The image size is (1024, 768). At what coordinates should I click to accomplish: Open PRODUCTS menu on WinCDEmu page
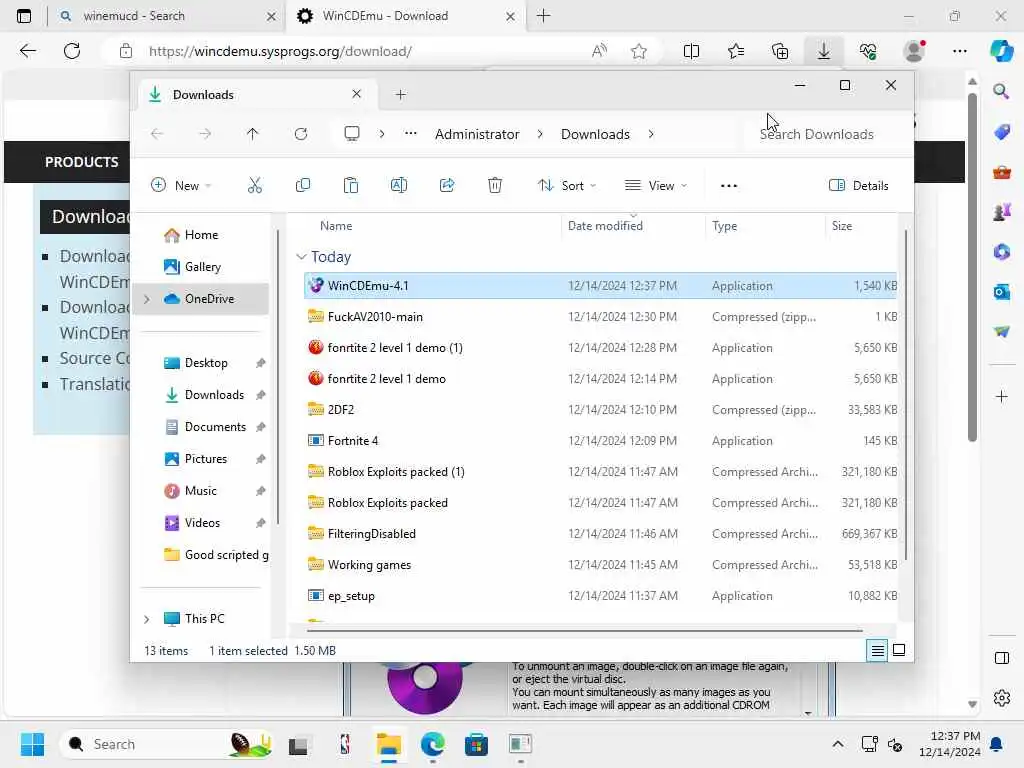(82, 162)
